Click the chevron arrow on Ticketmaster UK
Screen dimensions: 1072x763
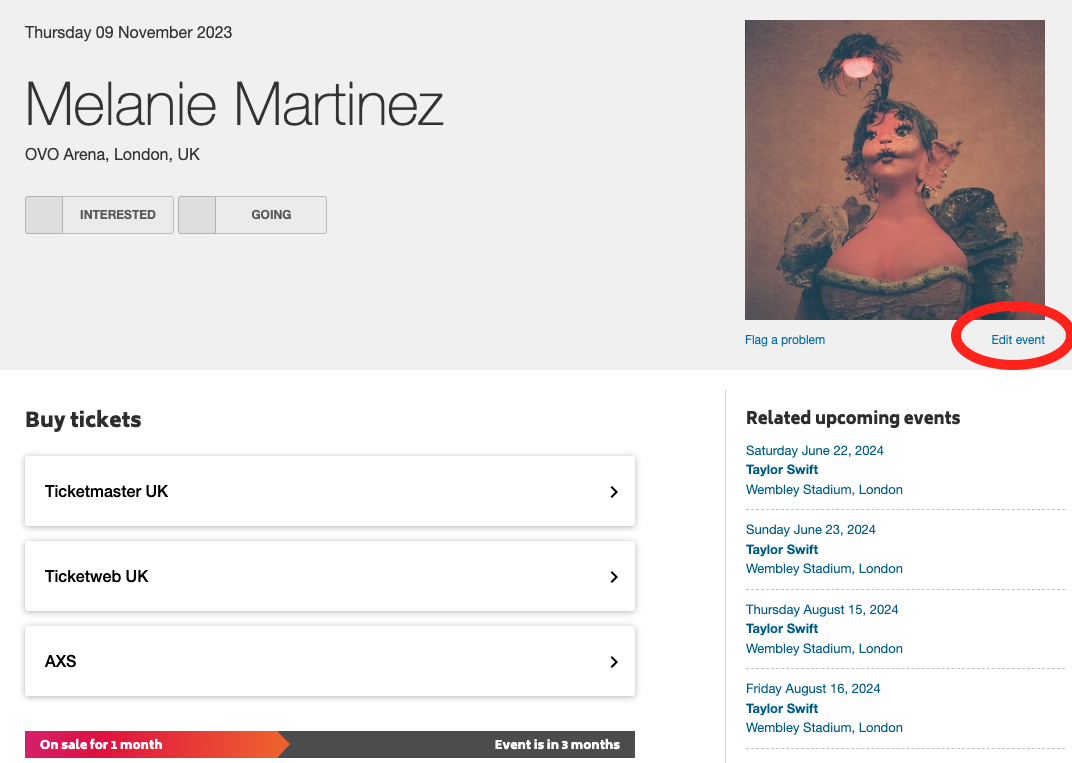click(613, 492)
